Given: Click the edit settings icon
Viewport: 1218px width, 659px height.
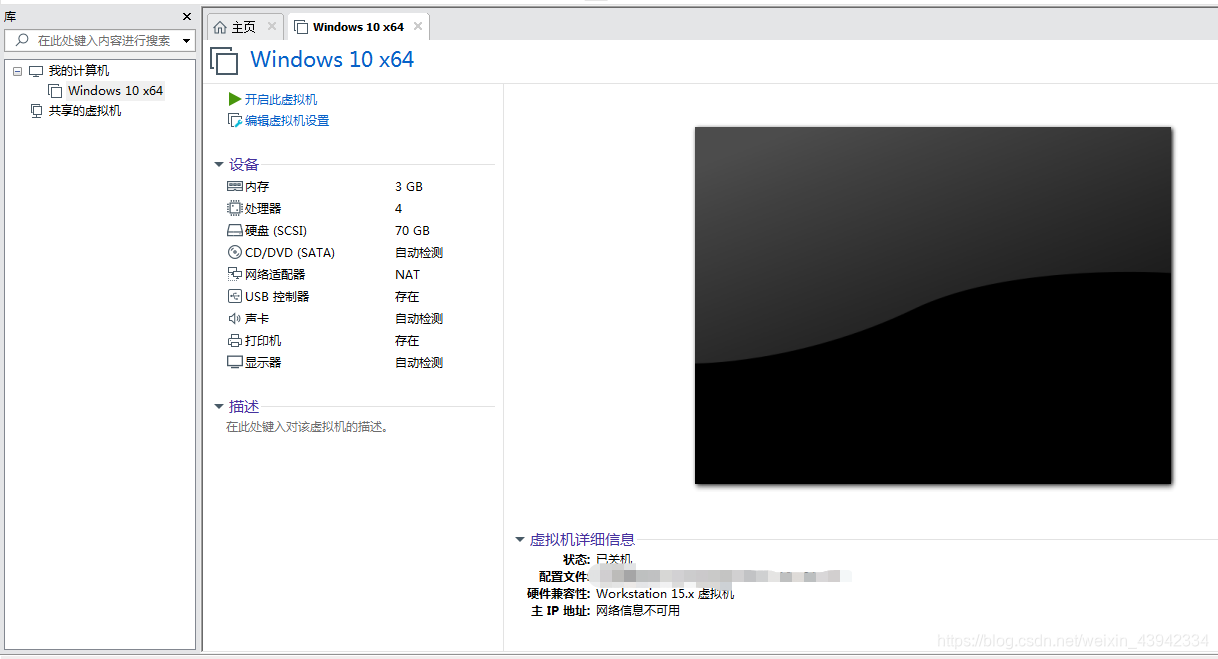Looking at the screenshot, I should click(x=235, y=121).
